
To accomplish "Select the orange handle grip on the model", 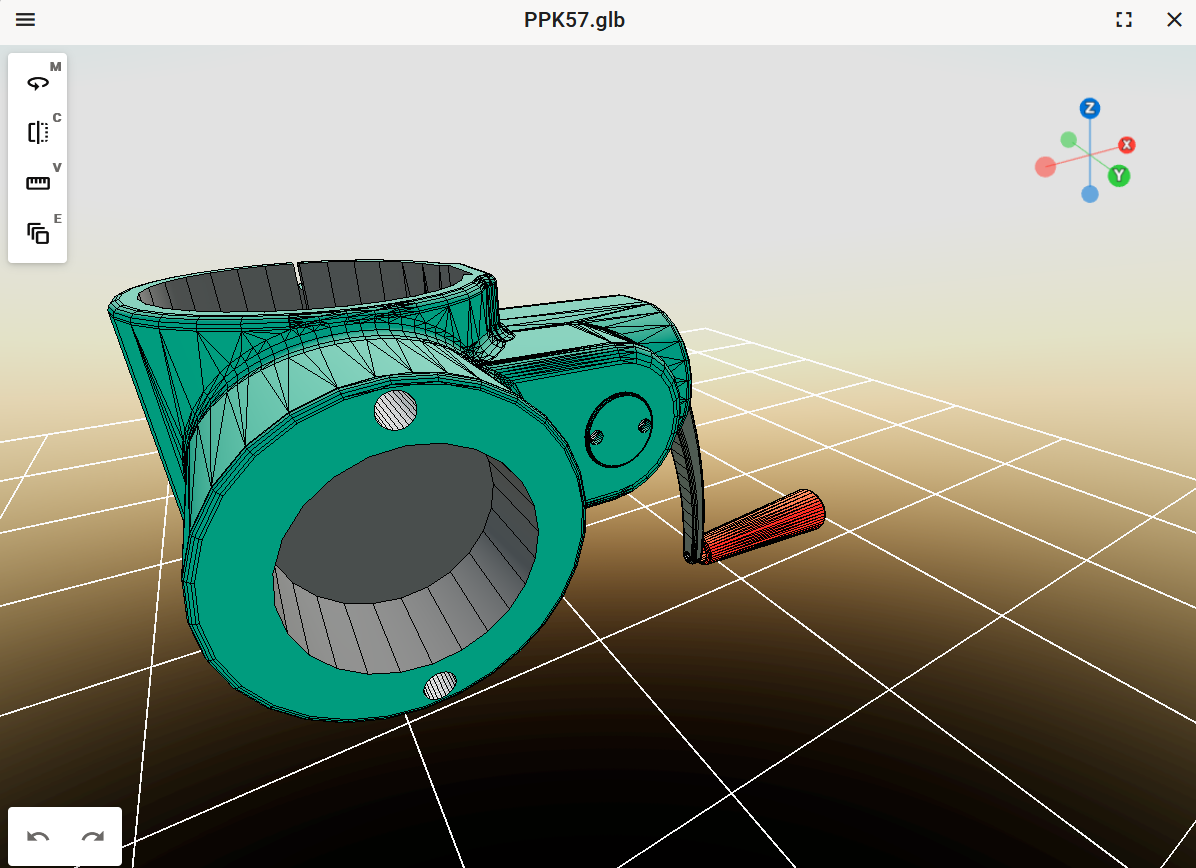I will [x=763, y=526].
